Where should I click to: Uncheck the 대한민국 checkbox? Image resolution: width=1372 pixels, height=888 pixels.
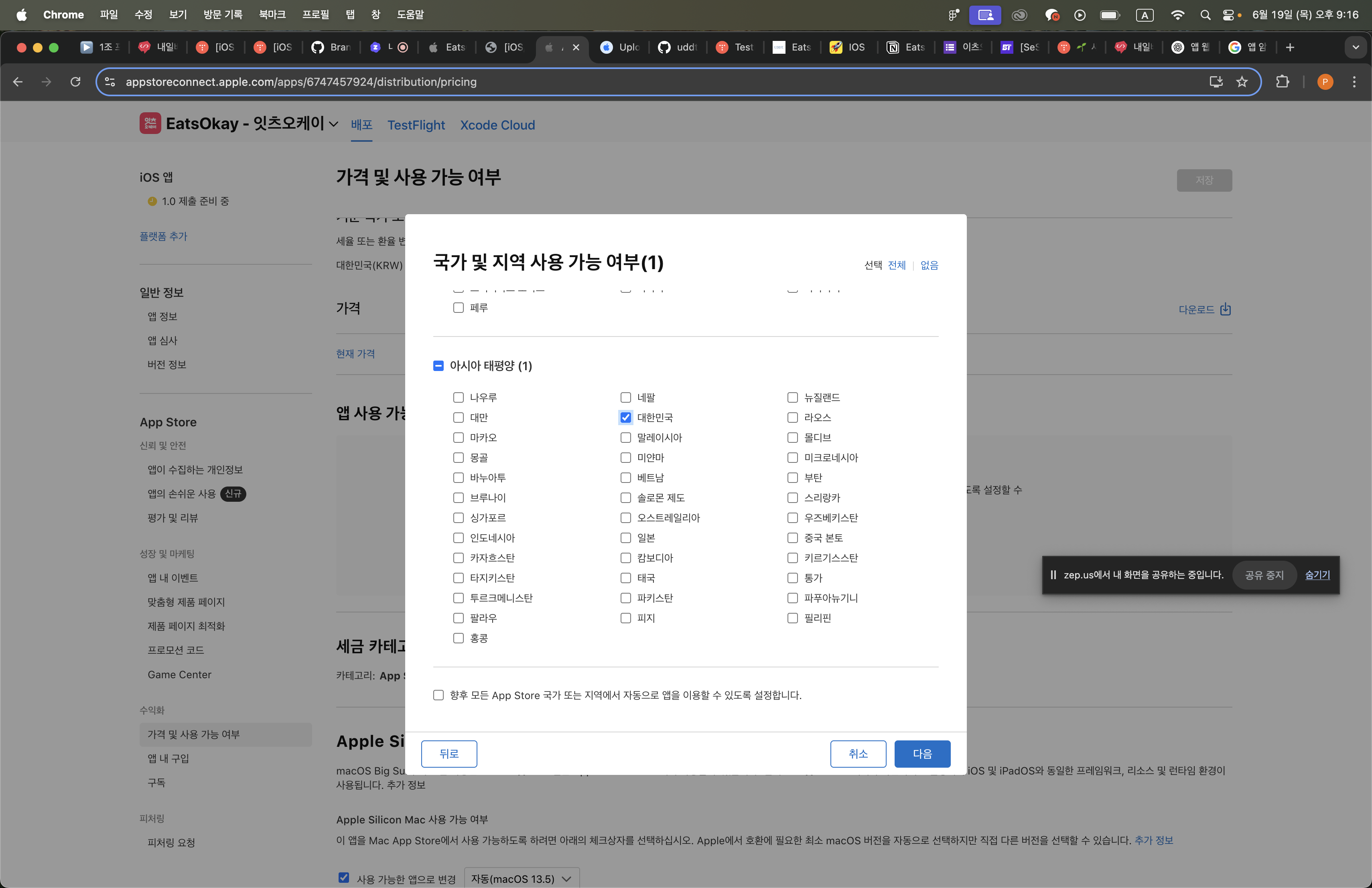(x=625, y=418)
